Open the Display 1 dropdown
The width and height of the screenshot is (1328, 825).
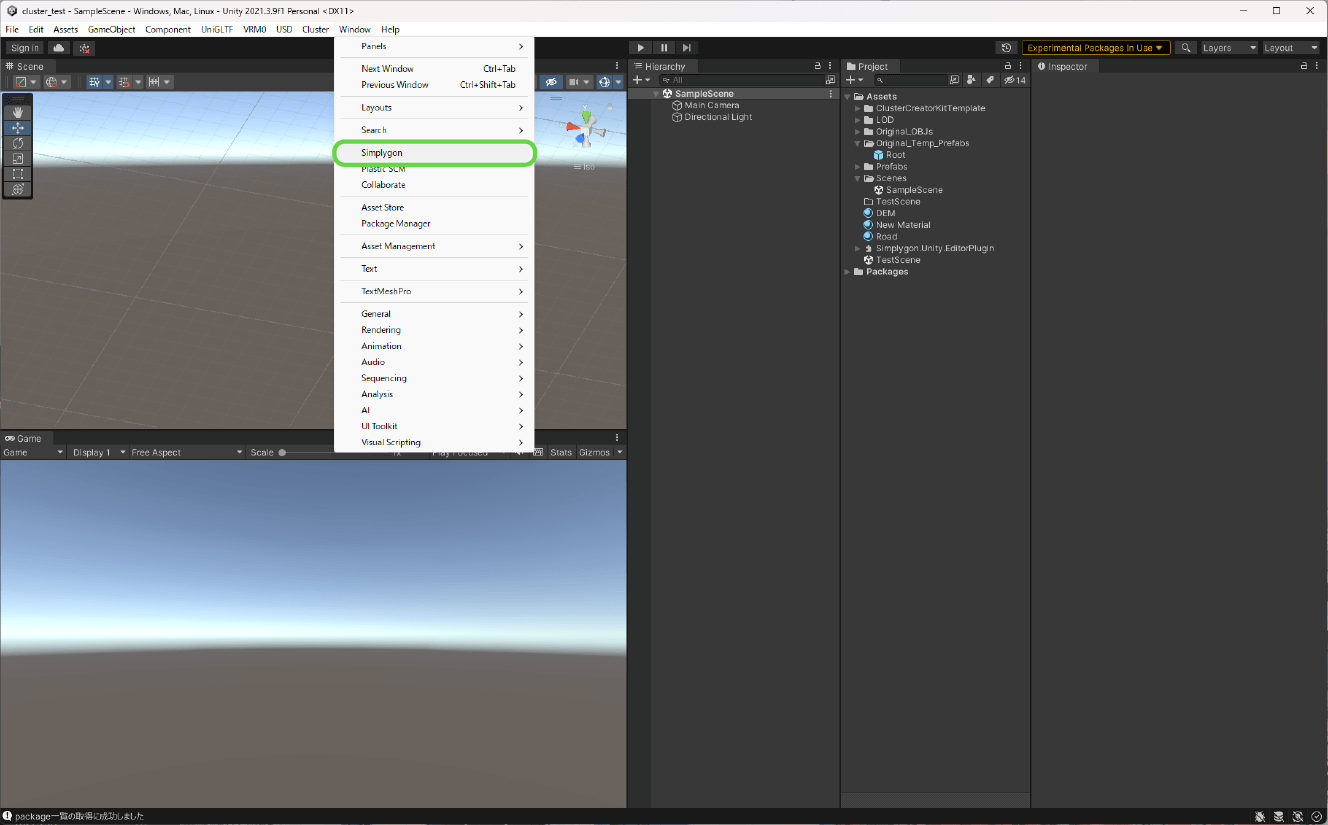tap(97, 453)
